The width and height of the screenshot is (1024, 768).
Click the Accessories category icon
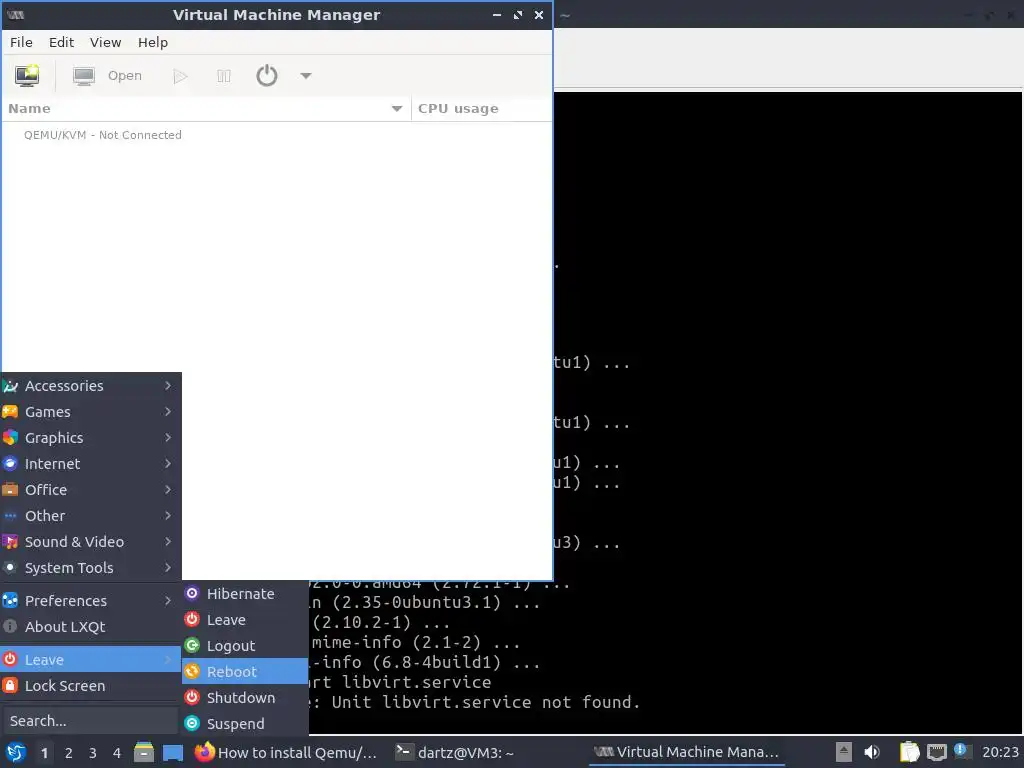tap(10, 386)
